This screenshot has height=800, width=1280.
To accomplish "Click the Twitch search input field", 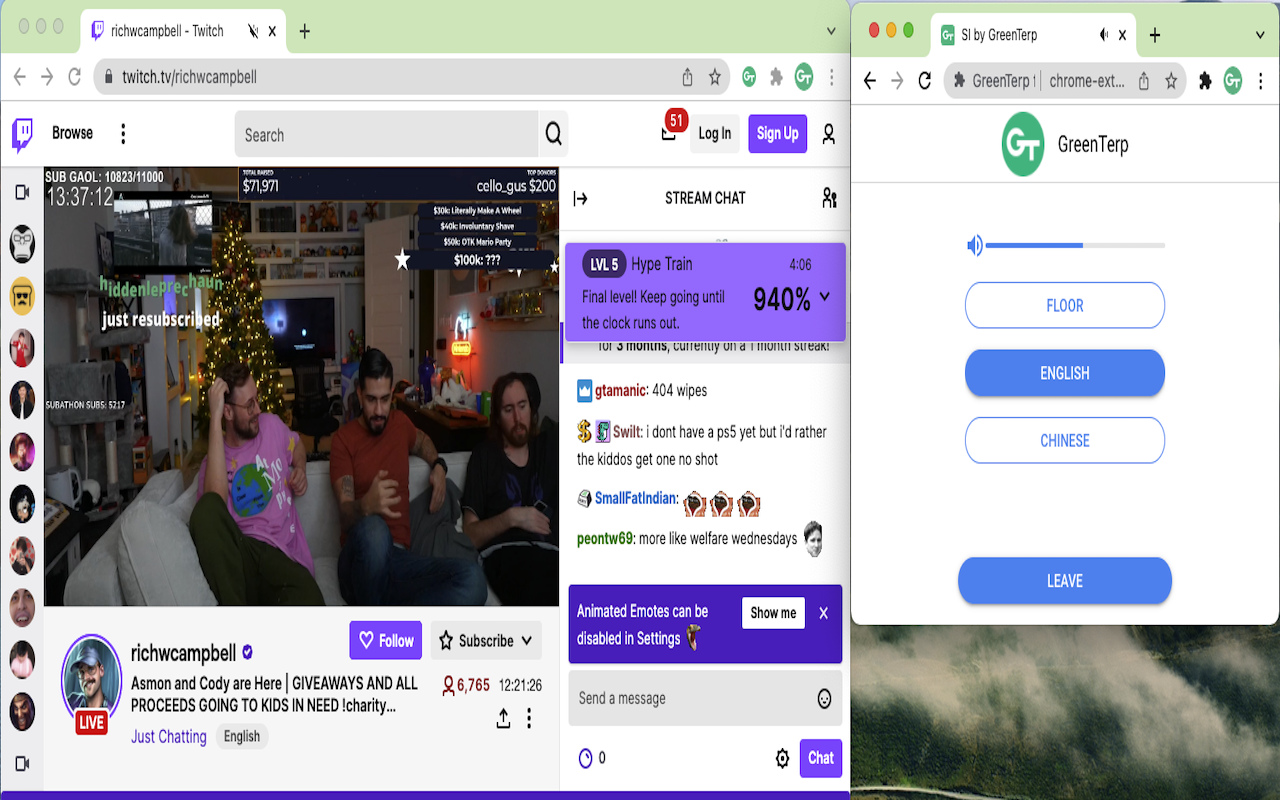I will point(388,134).
